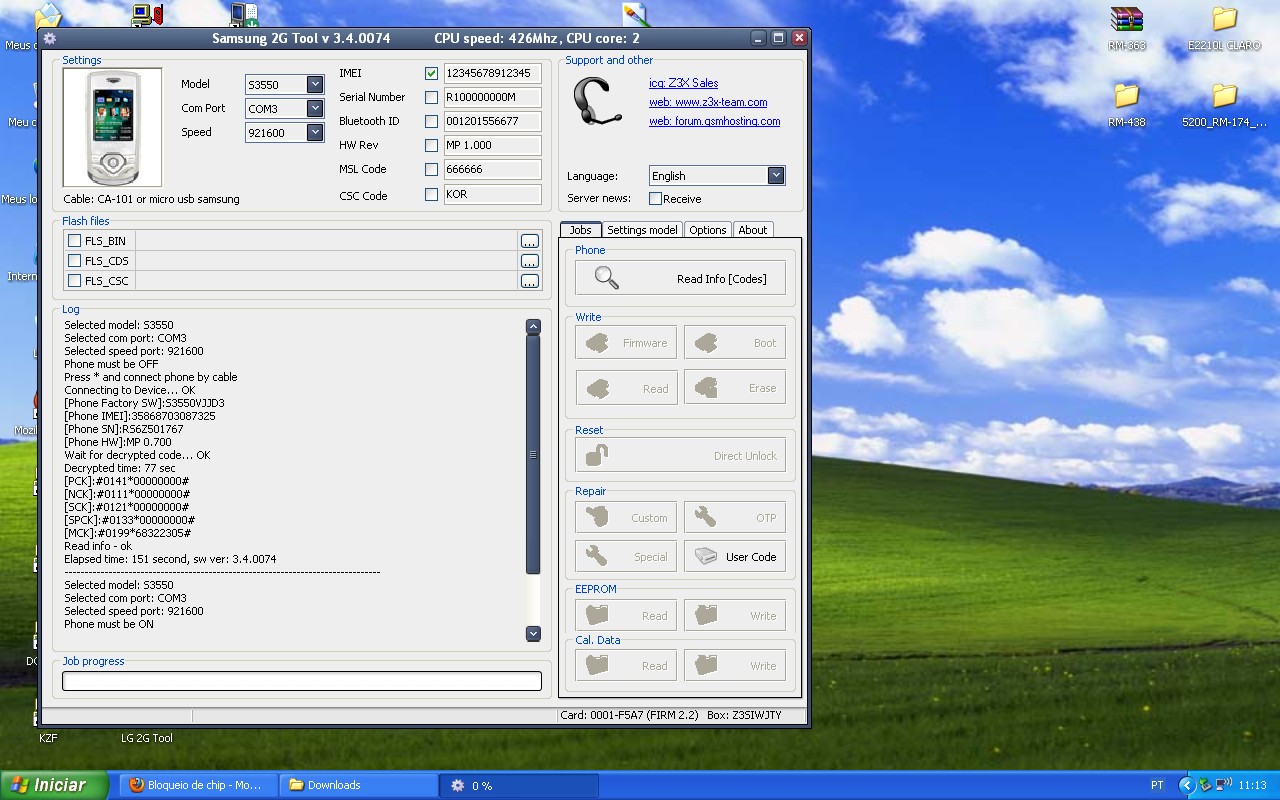Image resolution: width=1280 pixels, height=800 pixels.
Task: Click the Repair Special button
Action: point(626,557)
